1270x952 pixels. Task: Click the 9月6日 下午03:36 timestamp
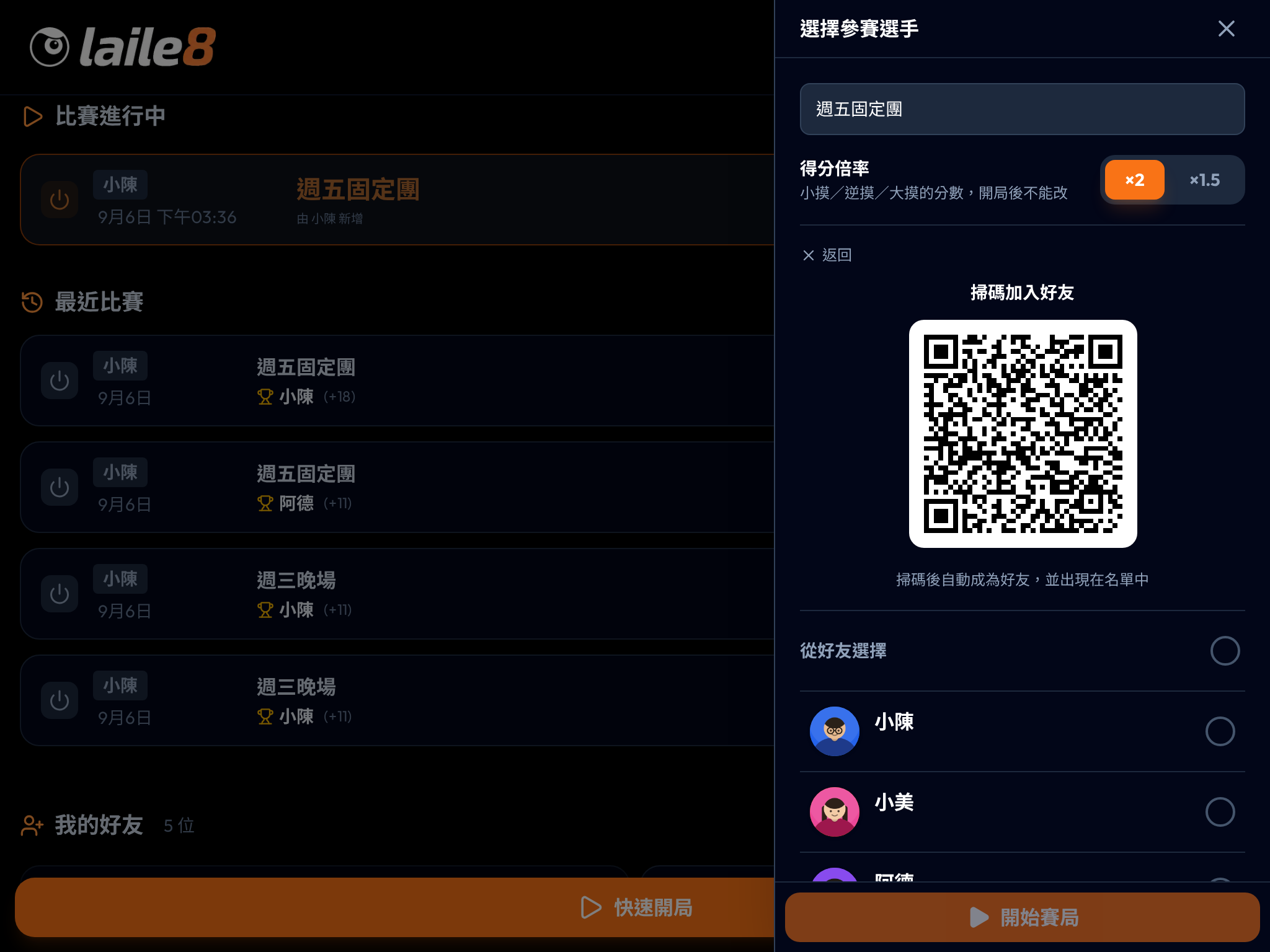pos(167,217)
